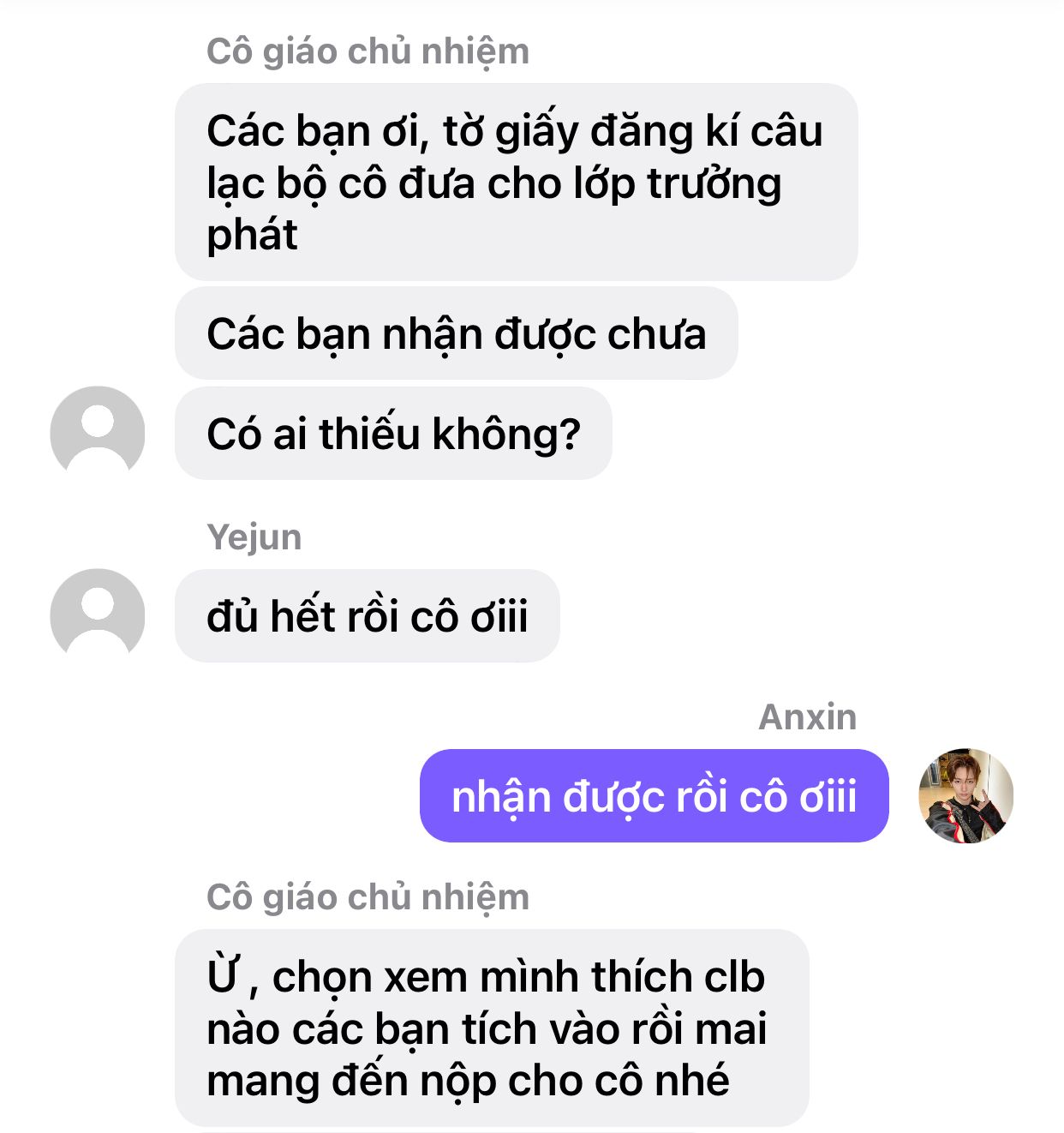The image size is (1064, 1133).
Task: Tap Yejun's gray default avatar
Action: pos(98,615)
